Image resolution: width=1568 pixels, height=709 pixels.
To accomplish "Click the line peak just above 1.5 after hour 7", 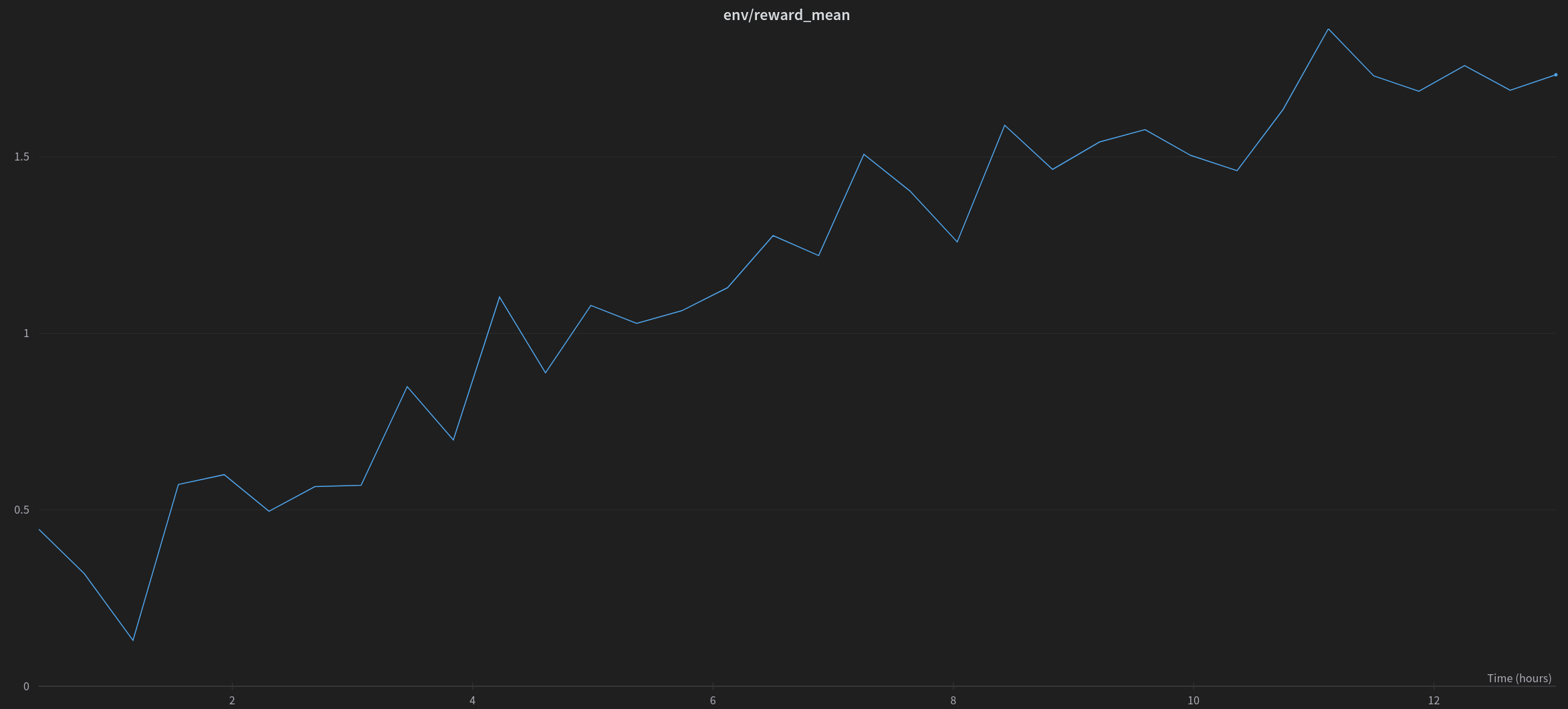I will [x=864, y=155].
